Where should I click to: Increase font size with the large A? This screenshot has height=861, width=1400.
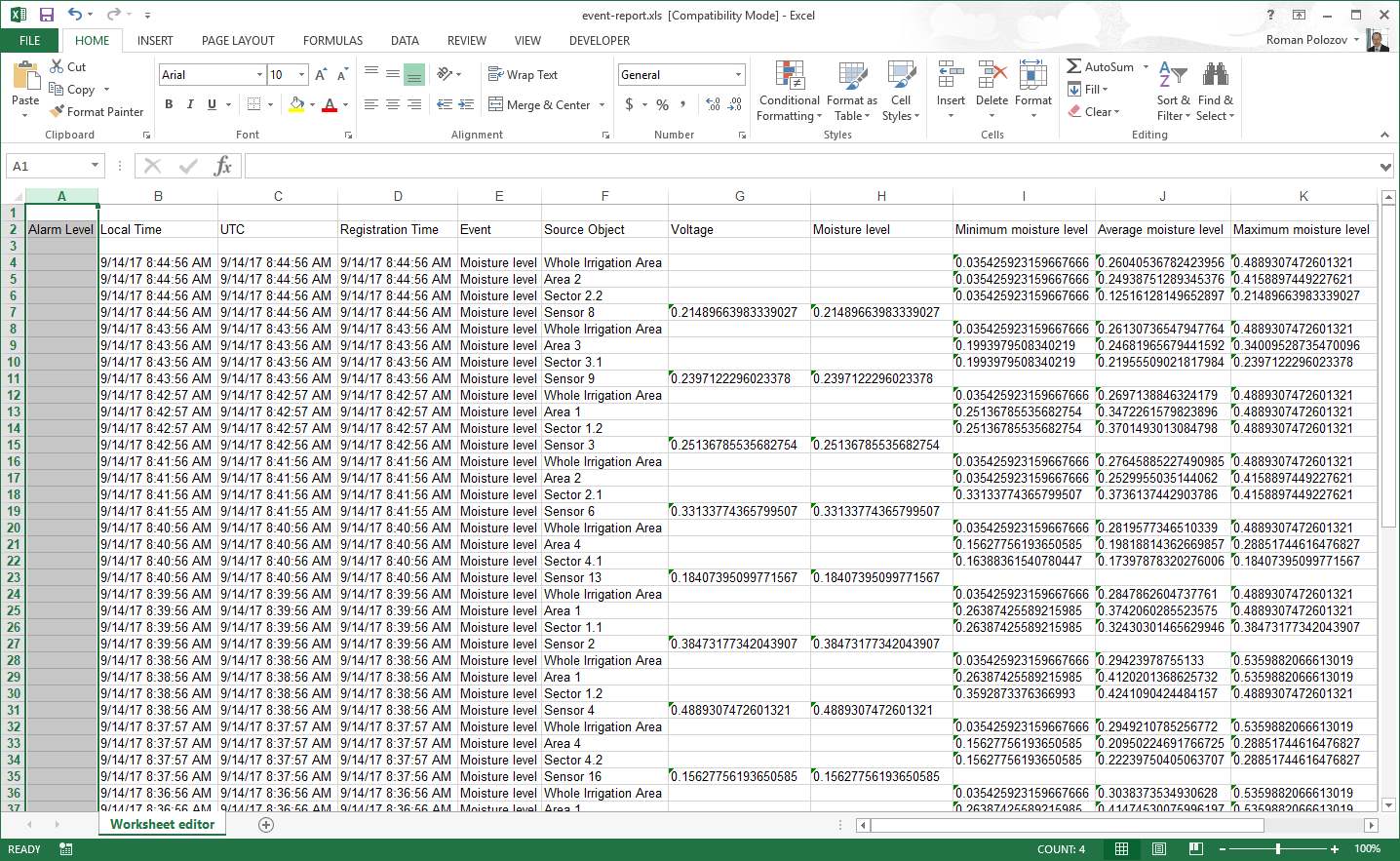[320, 74]
